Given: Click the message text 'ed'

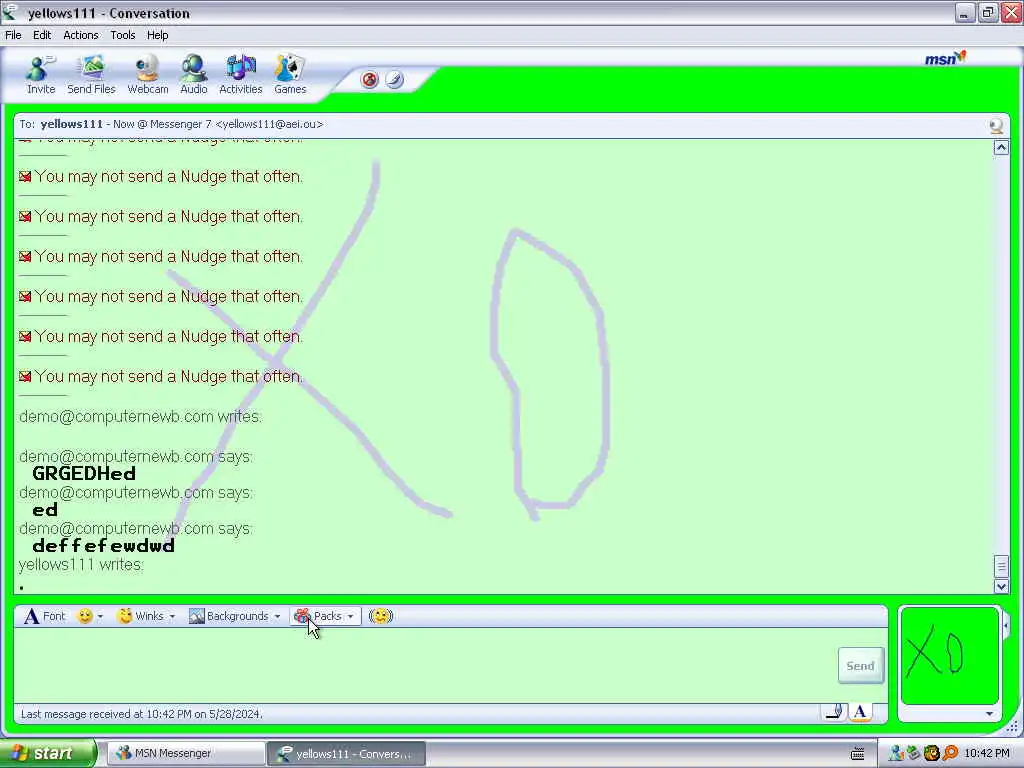Looking at the screenshot, I should click(x=45, y=509).
